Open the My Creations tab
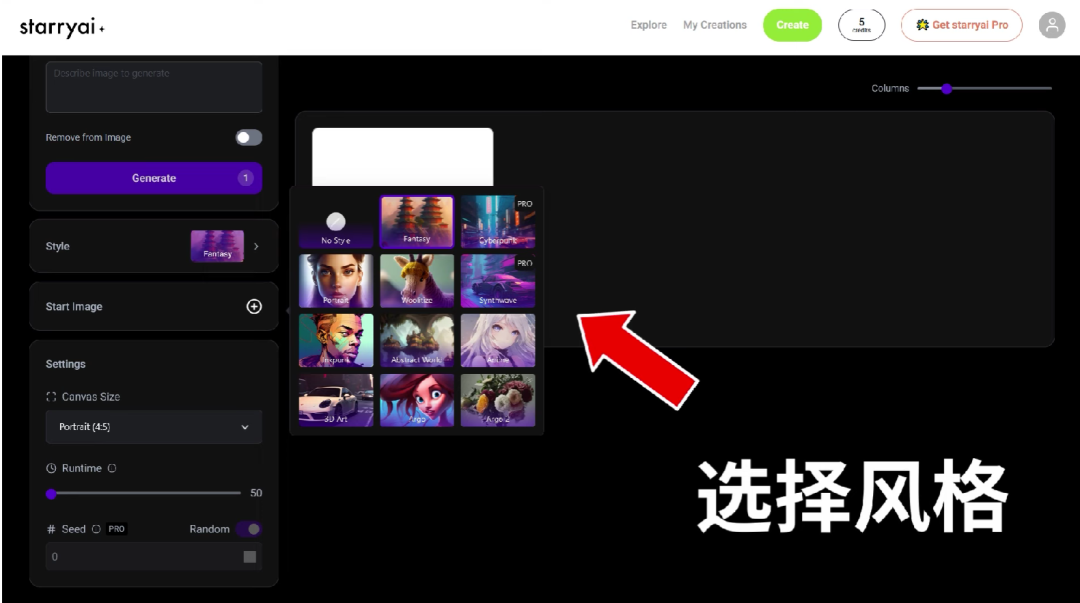Viewport: 1080px width, 603px height. click(714, 25)
